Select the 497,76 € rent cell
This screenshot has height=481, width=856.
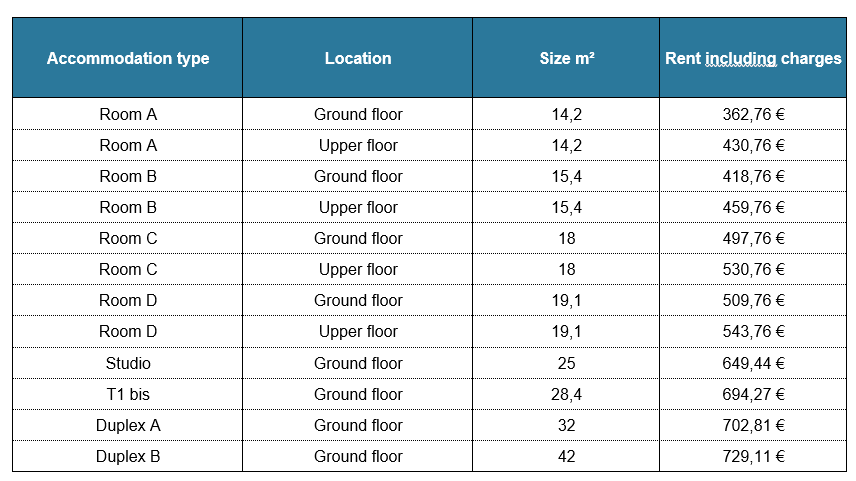pyautogui.click(x=753, y=238)
